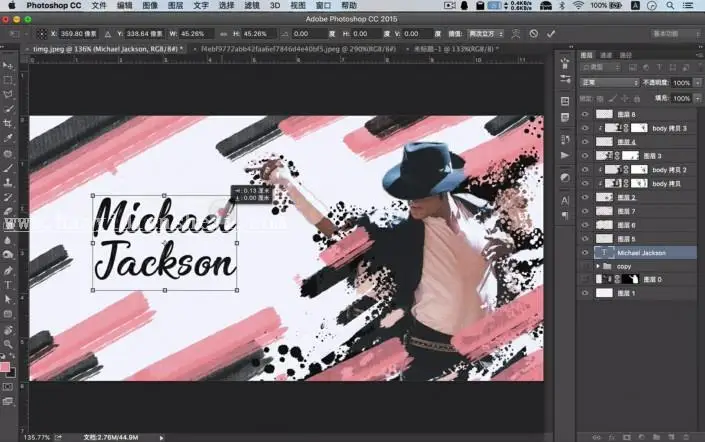Select the Path Selection arrow tool

pos(8,299)
